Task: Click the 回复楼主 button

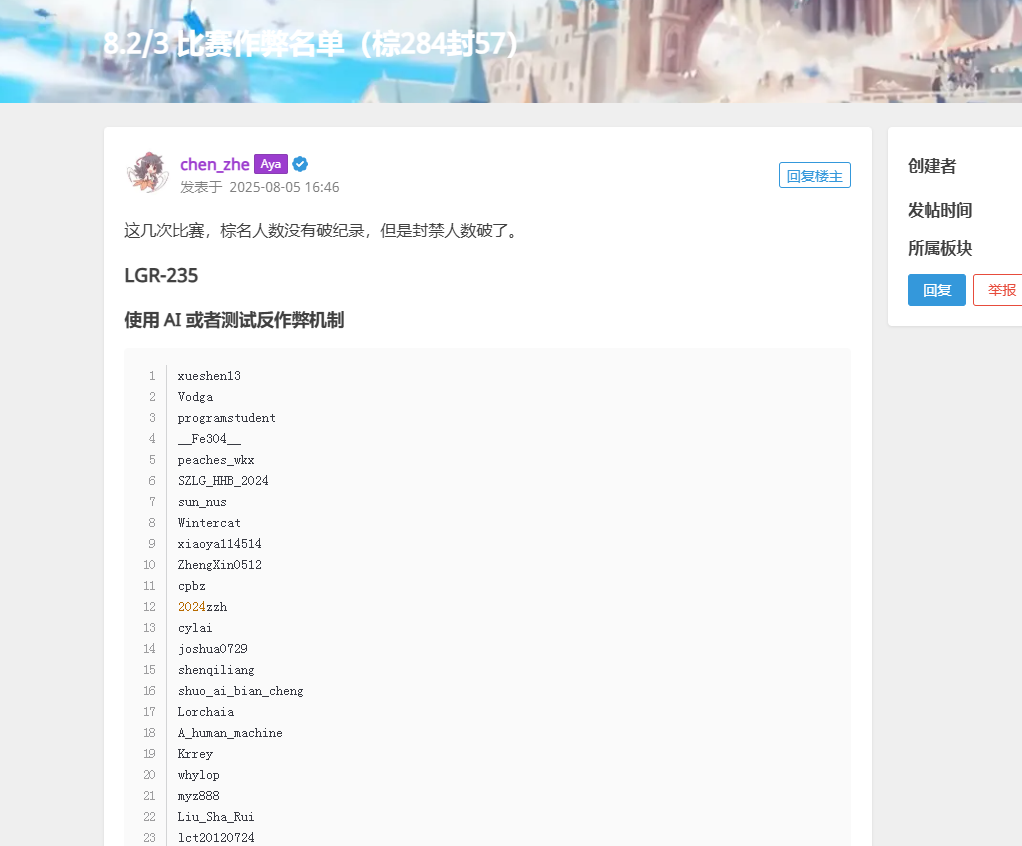Action: click(x=815, y=175)
